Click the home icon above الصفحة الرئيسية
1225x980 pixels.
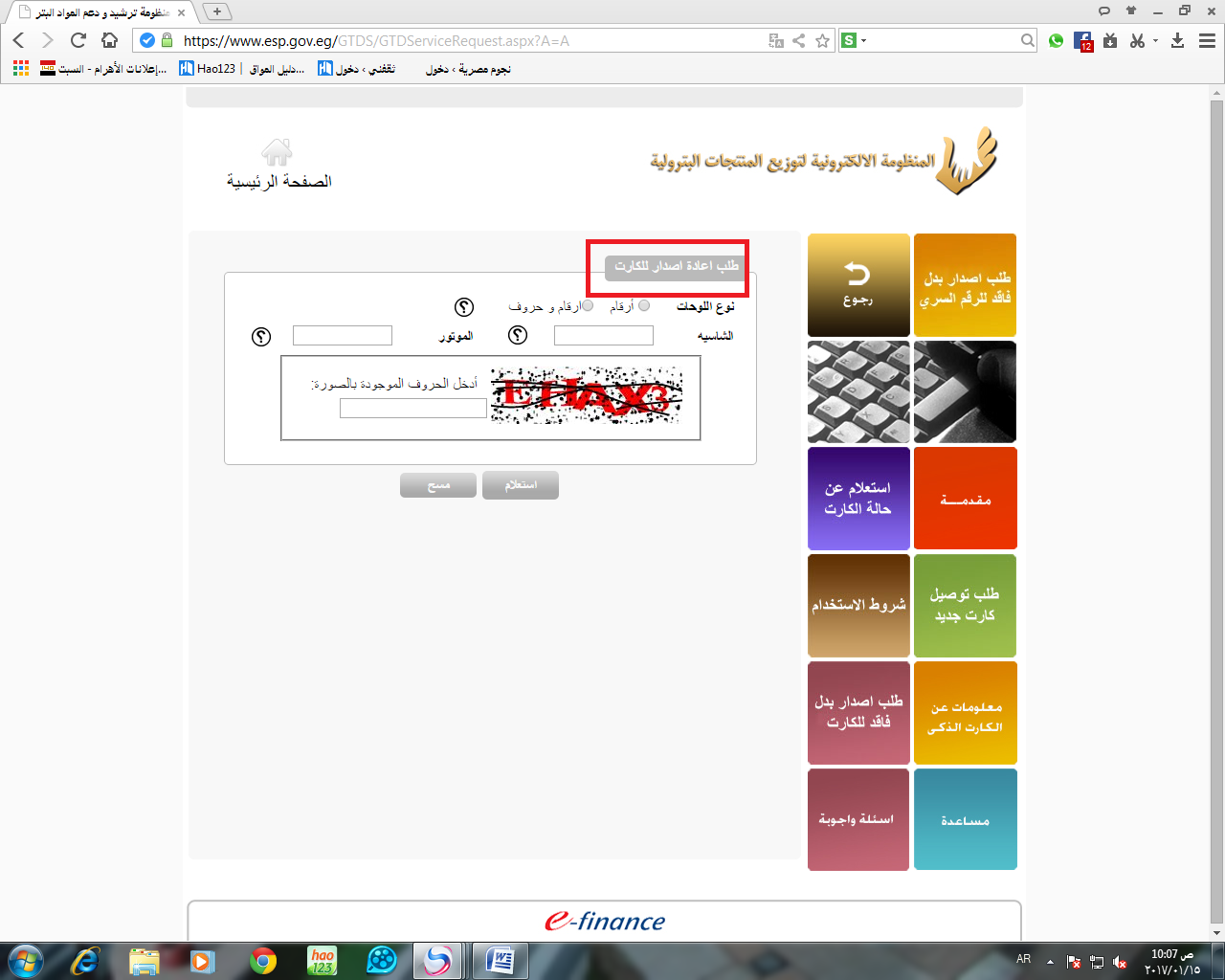coord(277,152)
